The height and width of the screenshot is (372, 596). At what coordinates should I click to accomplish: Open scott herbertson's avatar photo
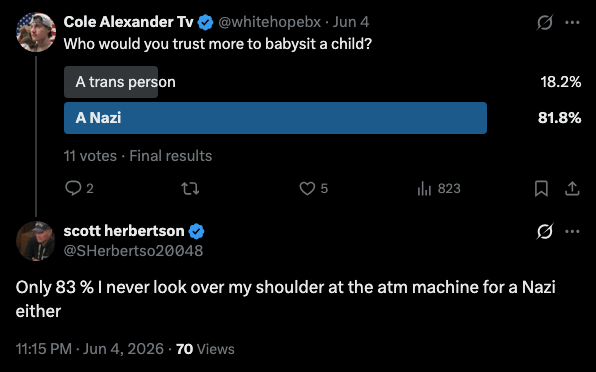36,241
